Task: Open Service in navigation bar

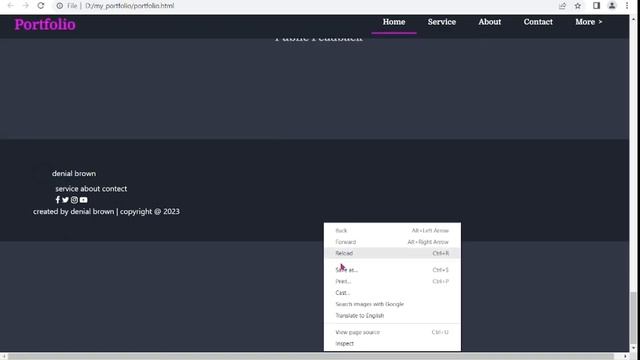Action: pyautogui.click(x=442, y=22)
